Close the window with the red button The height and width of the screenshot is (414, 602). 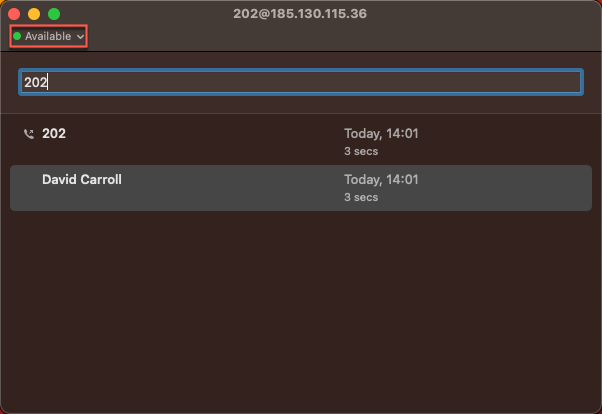click(14, 14)
